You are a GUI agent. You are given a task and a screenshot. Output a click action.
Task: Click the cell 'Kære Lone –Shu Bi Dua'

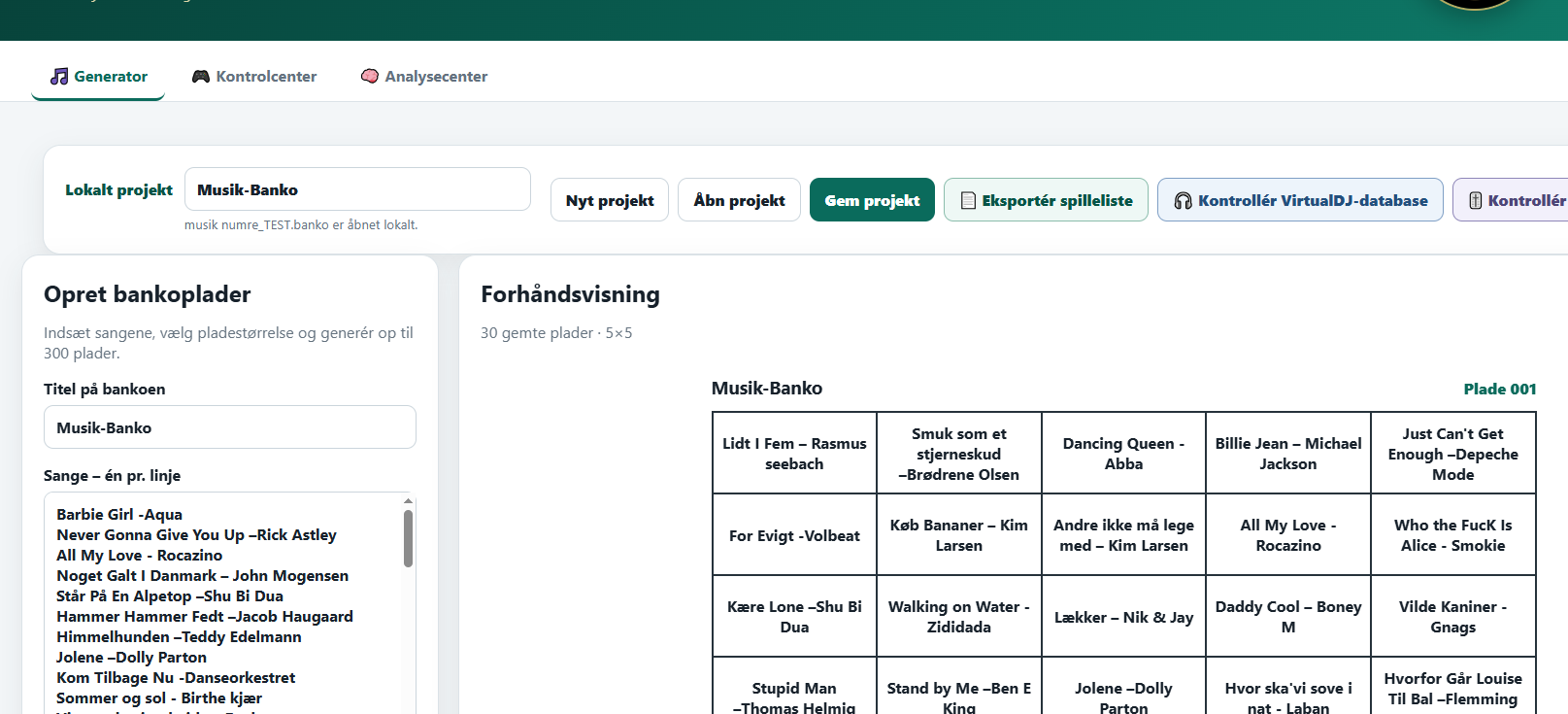tap(794, 617)
